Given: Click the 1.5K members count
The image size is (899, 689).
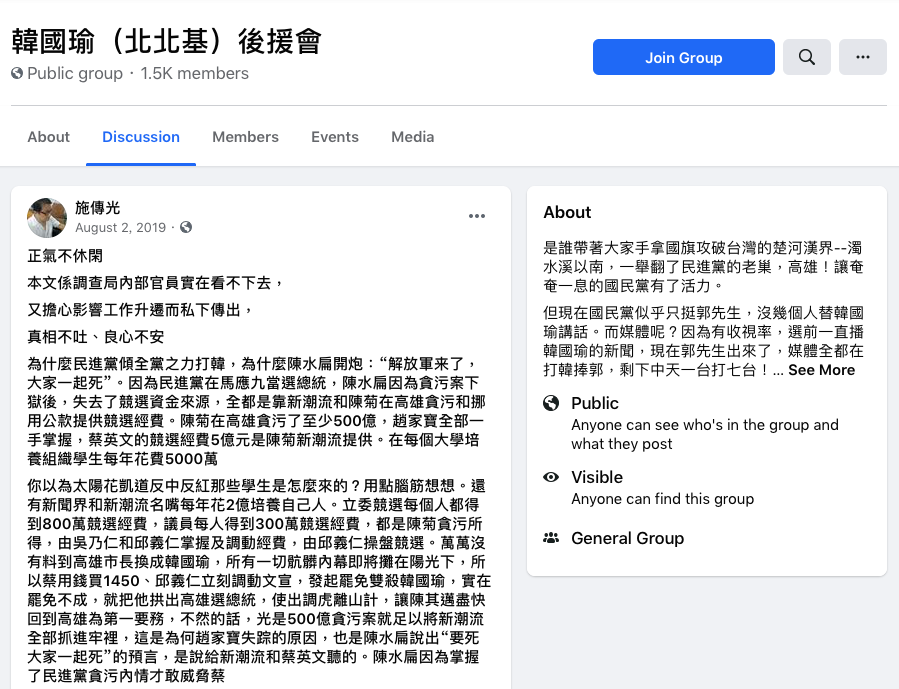Looking at the screenshot, I should point(194,73).
